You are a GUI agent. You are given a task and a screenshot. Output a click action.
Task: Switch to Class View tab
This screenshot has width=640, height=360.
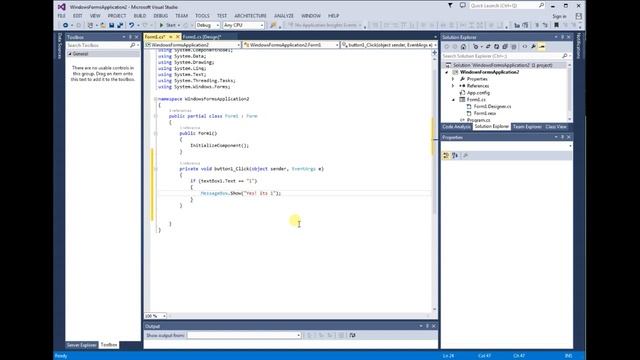[556, 127]
